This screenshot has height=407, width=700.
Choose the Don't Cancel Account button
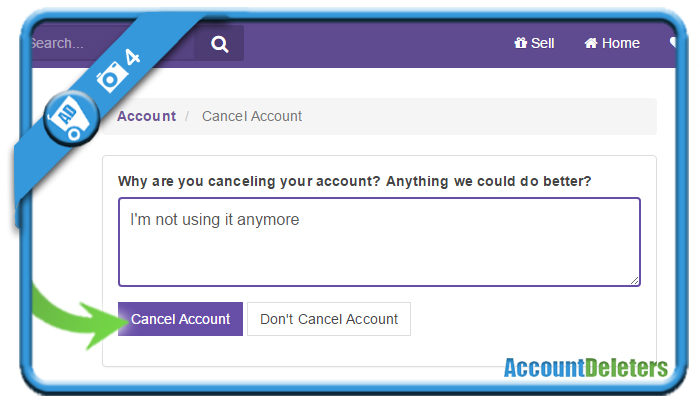coord(329,319)
